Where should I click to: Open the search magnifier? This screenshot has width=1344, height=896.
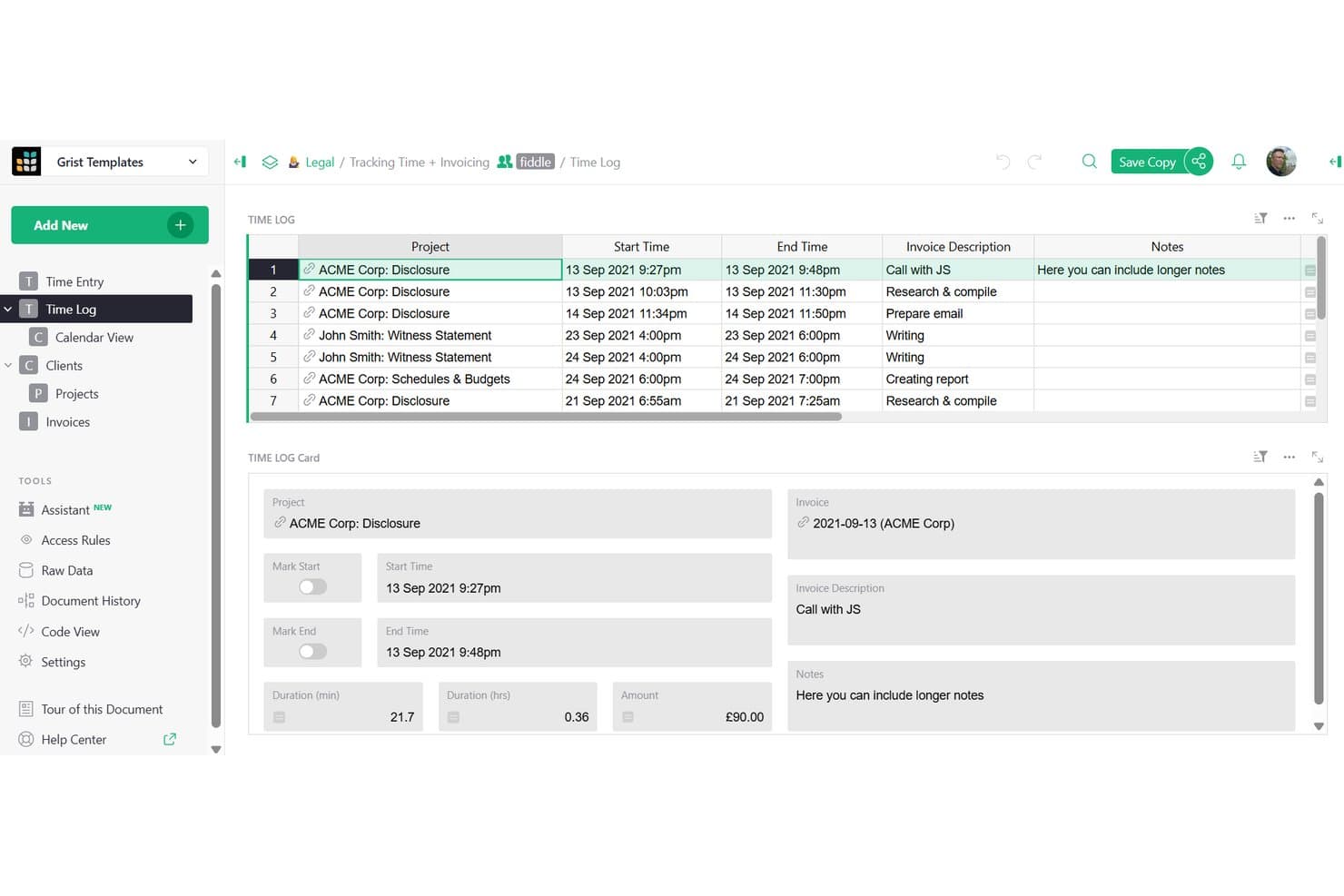click(1089, 162)
